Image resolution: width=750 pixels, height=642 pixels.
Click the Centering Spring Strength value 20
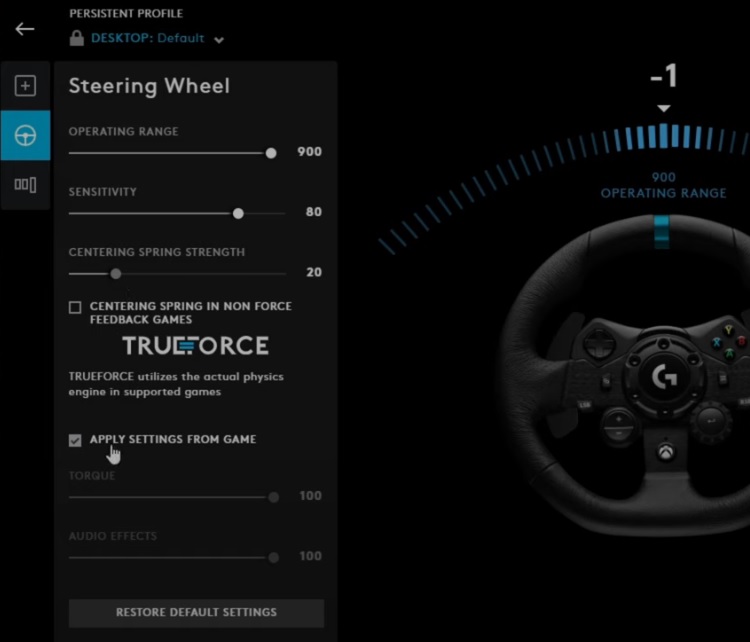tap(314, 272)
